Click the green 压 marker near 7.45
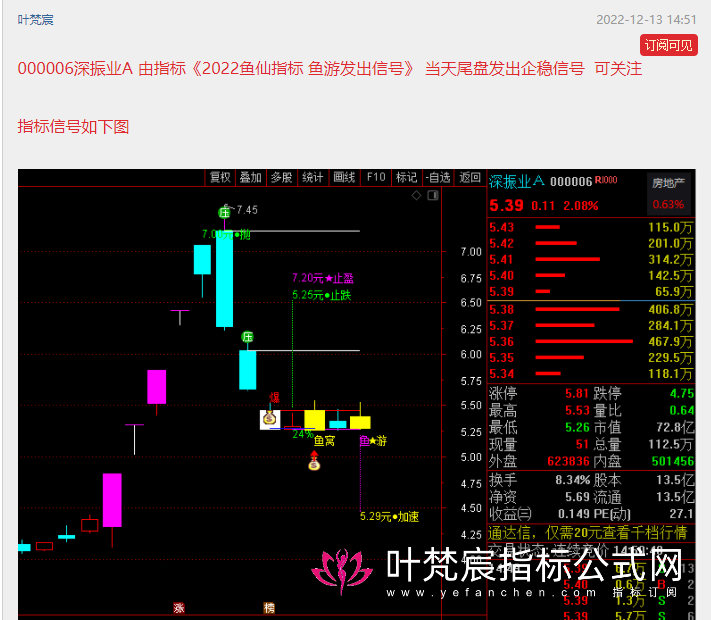The height and width of the screenshot is (620, 711). 224,212
